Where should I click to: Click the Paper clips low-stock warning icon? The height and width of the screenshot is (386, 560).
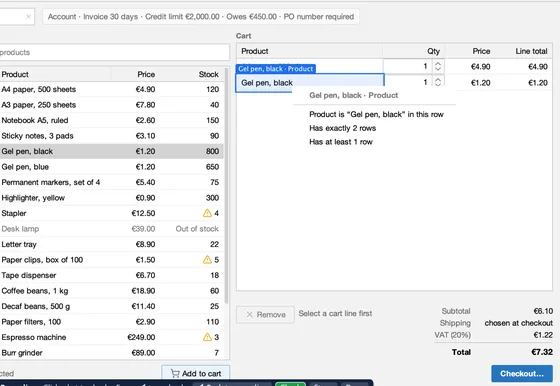pos(207,260)
